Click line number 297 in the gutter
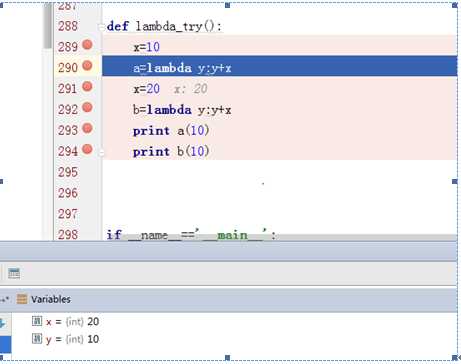This screenshot has width=461, height=364. point(68,214)
